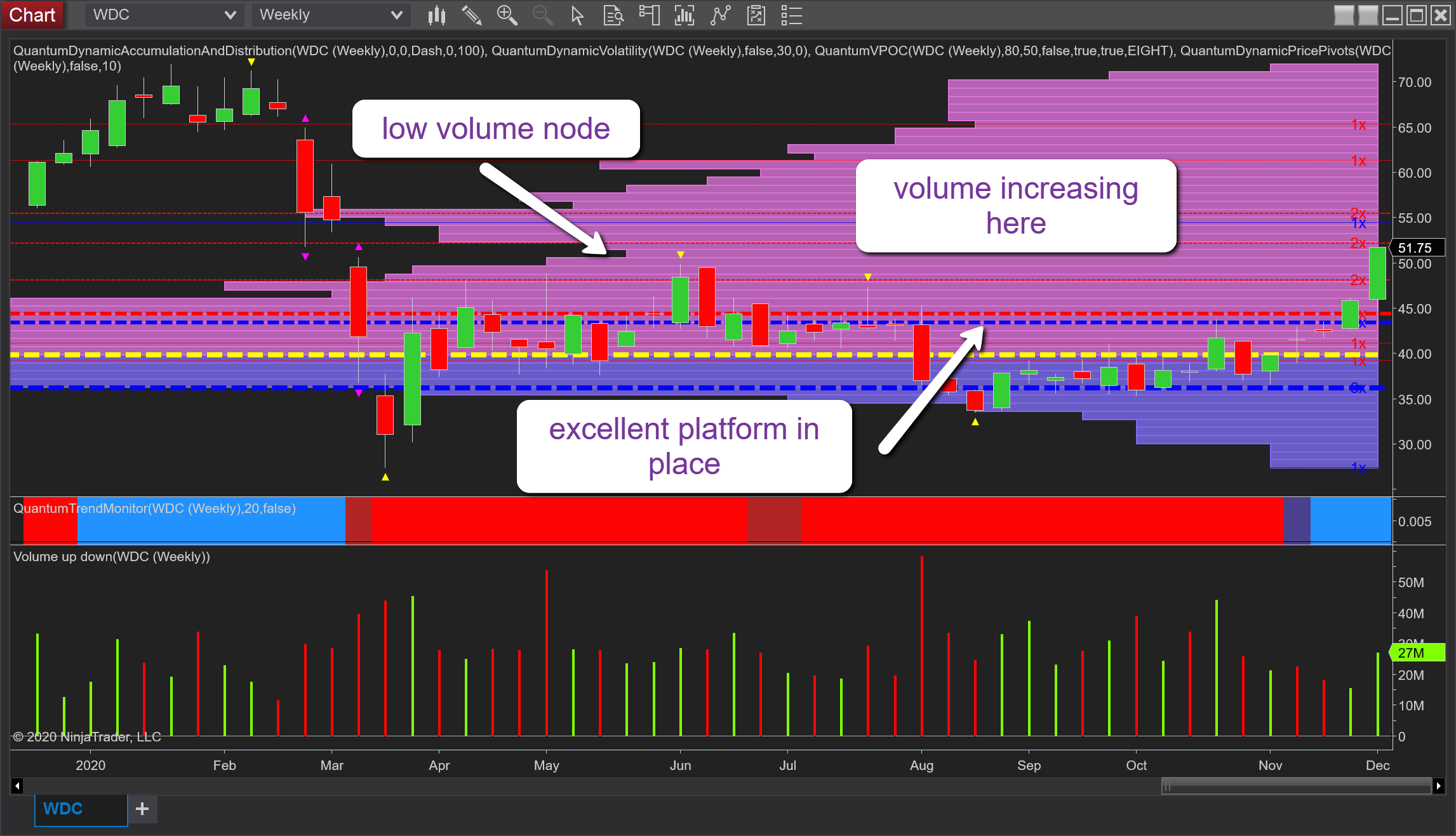Screen dimensions: 1456x836
Task: Open the bar type candlestick icon
Action: pyautogui.click(x=436, y=15)
